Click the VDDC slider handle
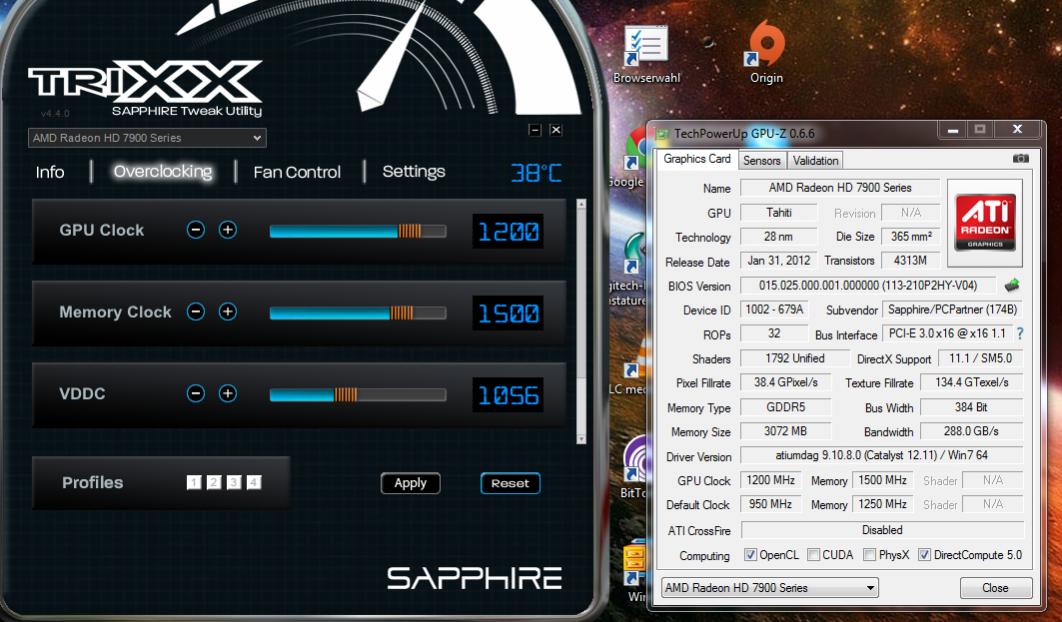The width and height of the screenshot is (1062, 622). (345, 395)
